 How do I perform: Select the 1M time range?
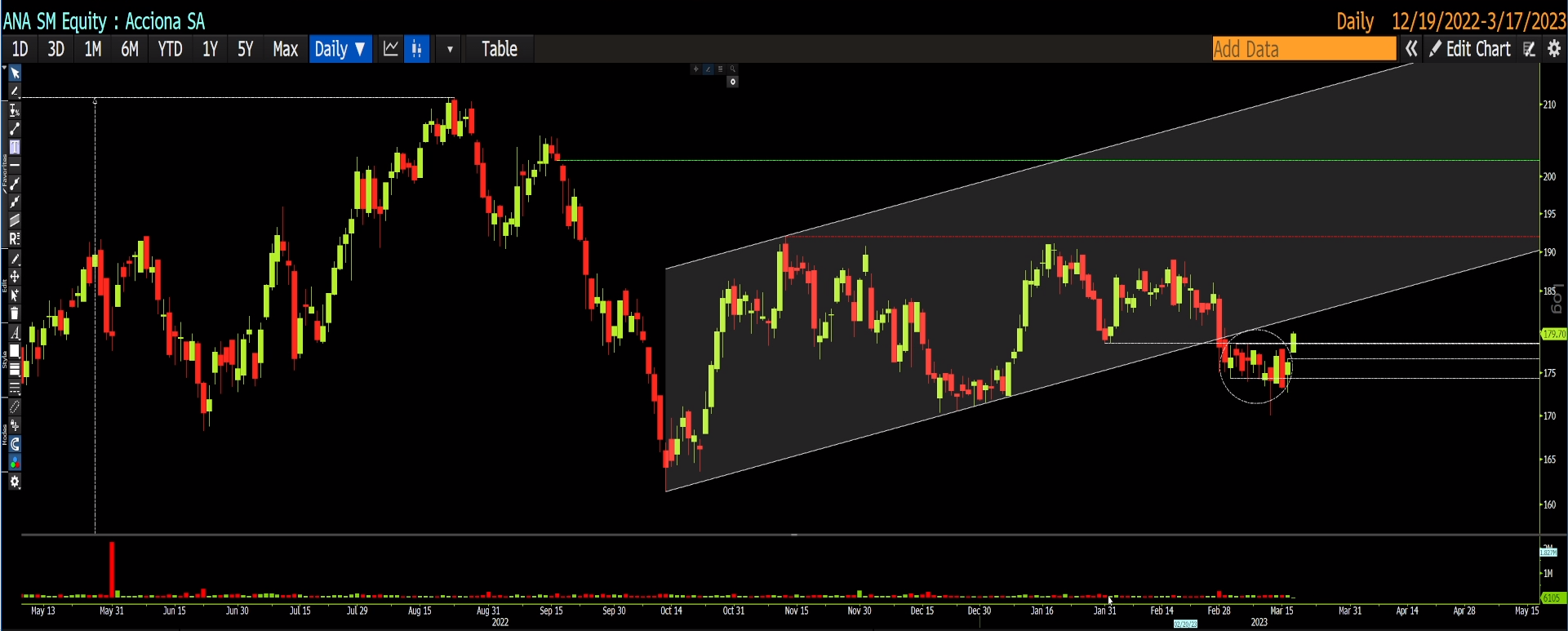tap(93, 49)
